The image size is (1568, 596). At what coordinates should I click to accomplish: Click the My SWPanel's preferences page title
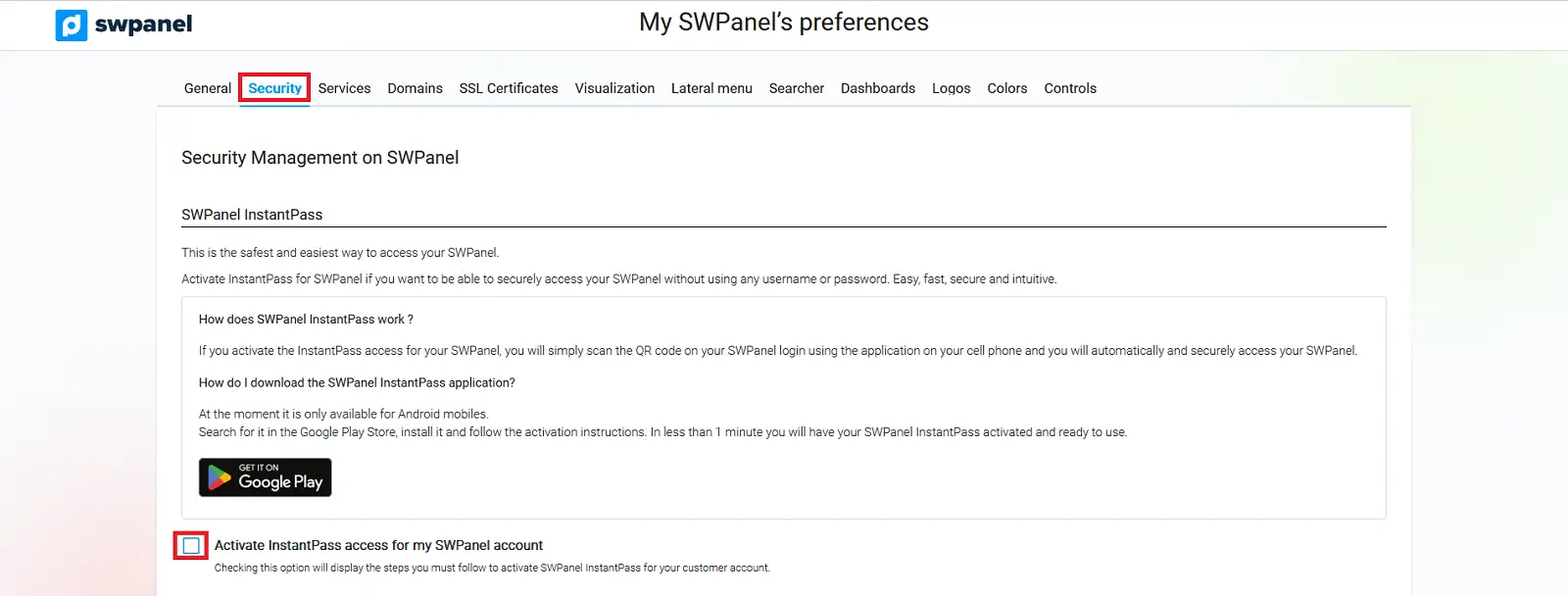click(x=784, y=23)
